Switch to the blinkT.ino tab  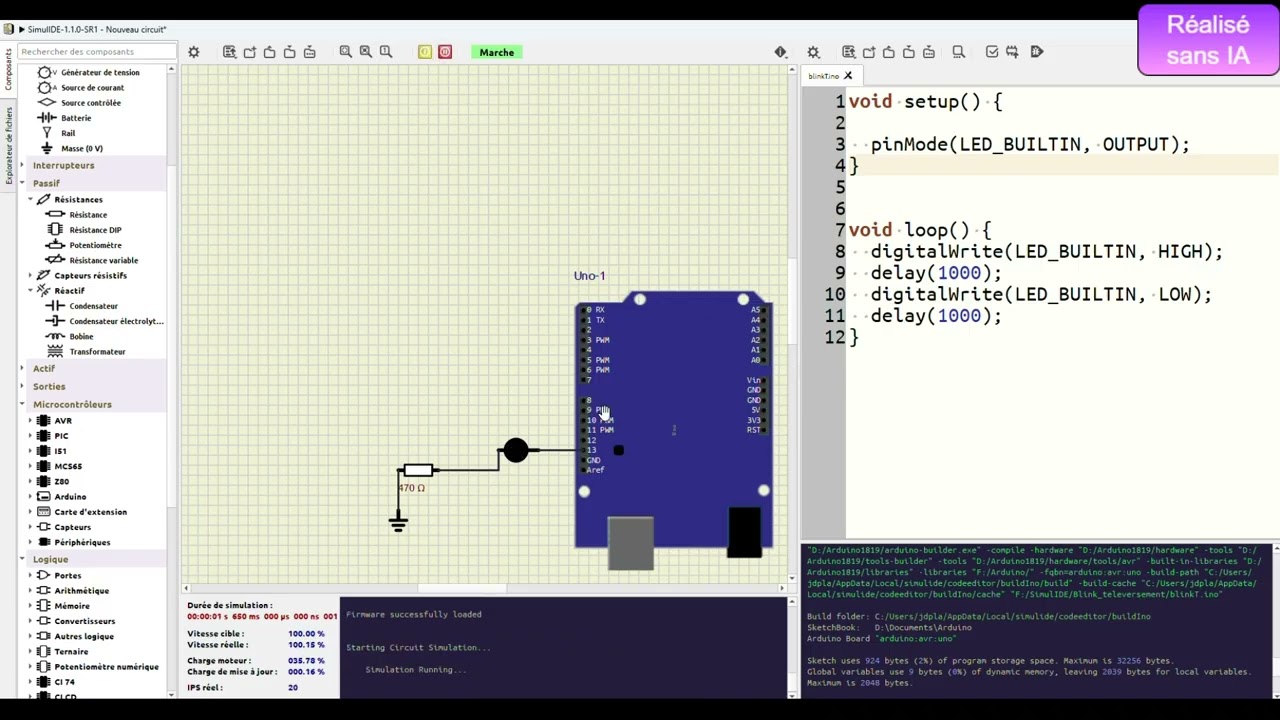pos(823,76)
